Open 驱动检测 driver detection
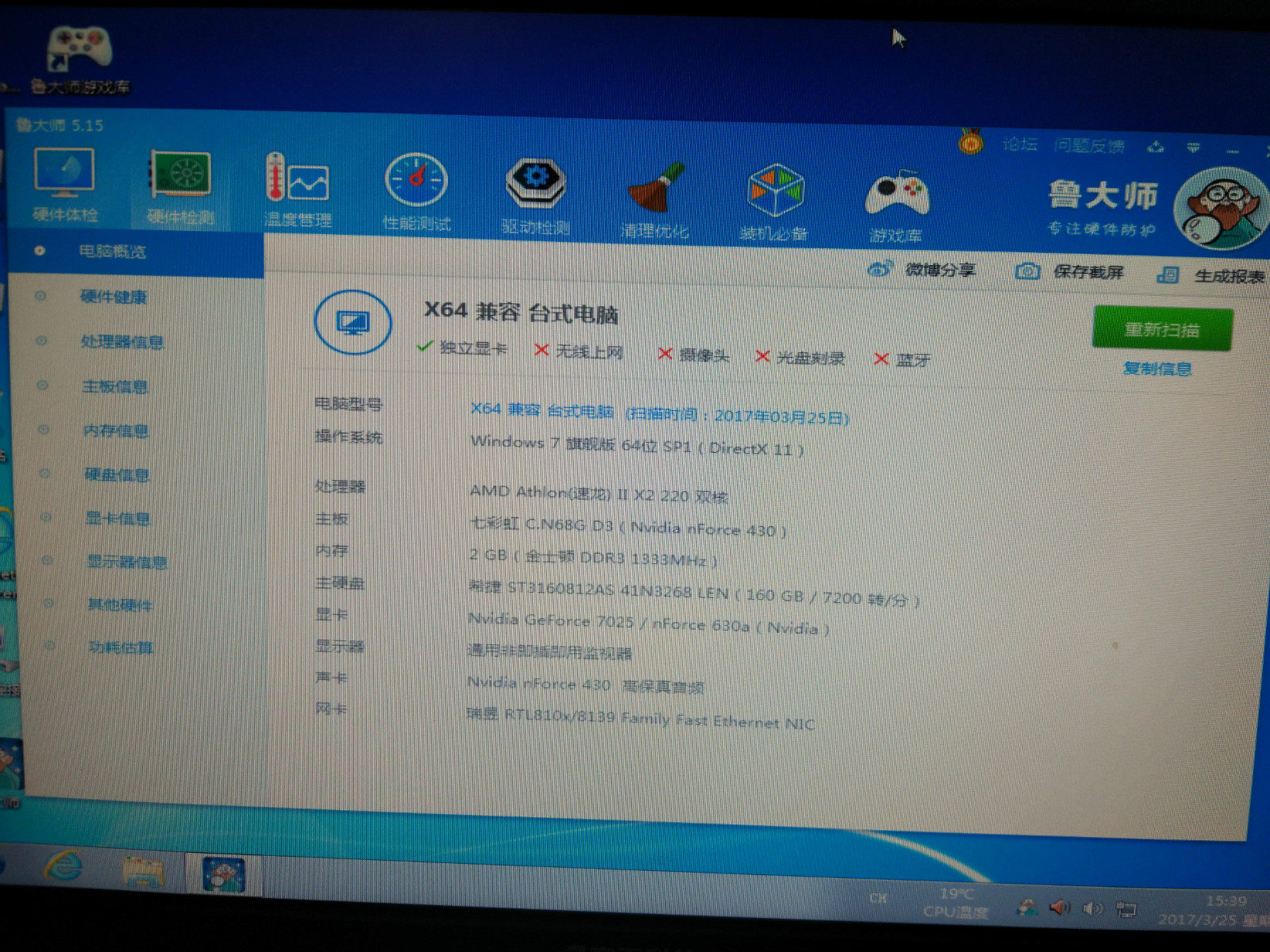 (536, 196)
